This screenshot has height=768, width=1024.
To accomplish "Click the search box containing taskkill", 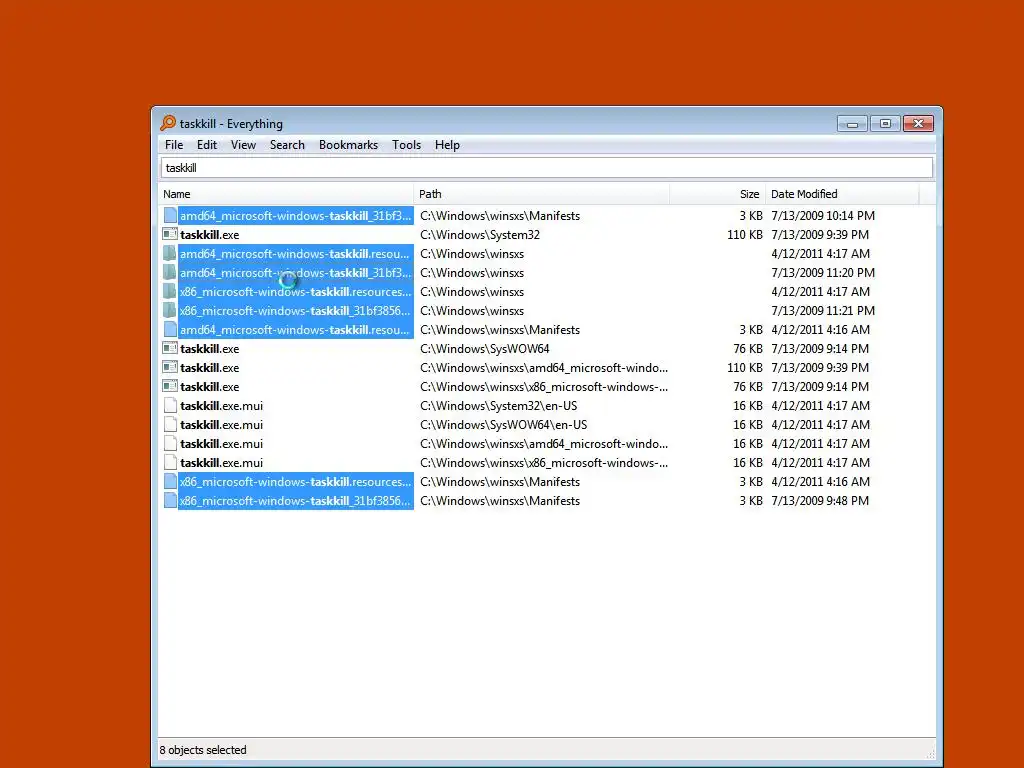I will [x=547, y=168].
